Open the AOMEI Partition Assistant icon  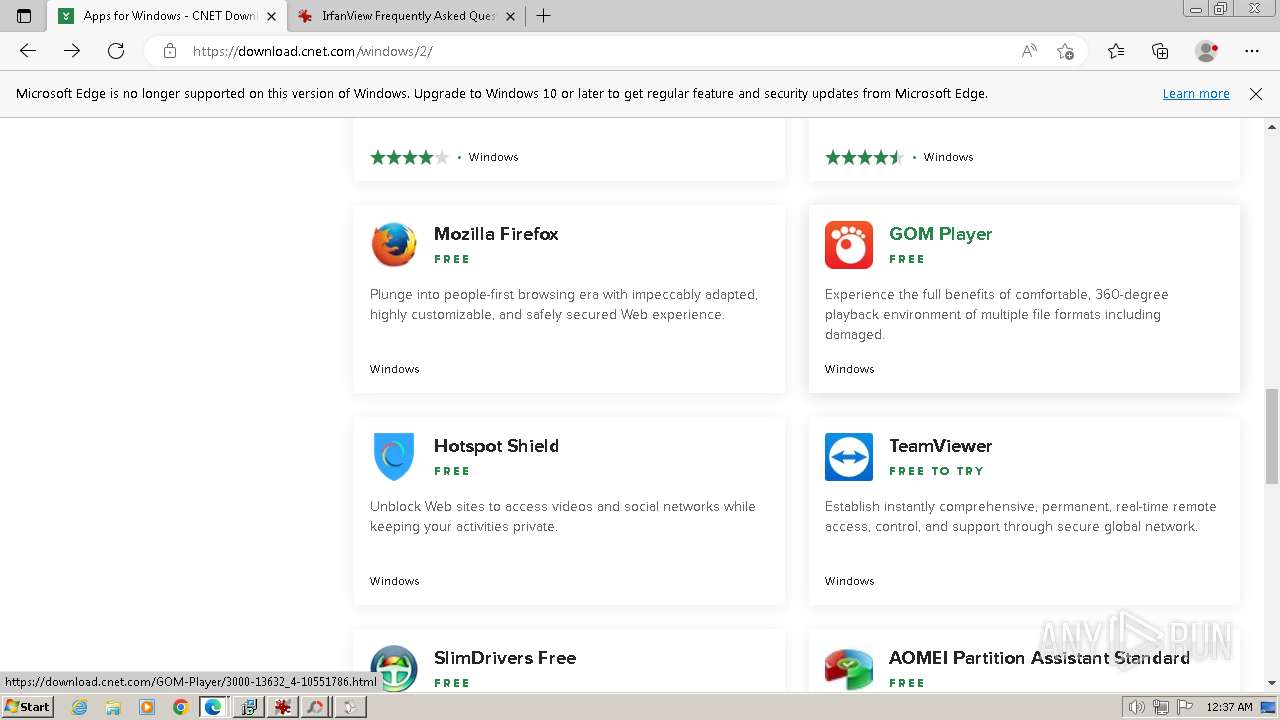coord(849,668)
